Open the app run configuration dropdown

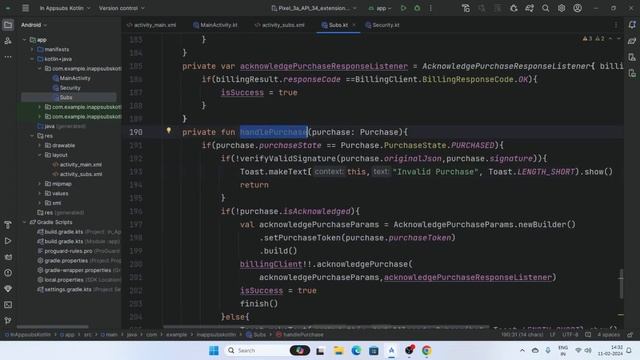(380, 8)
